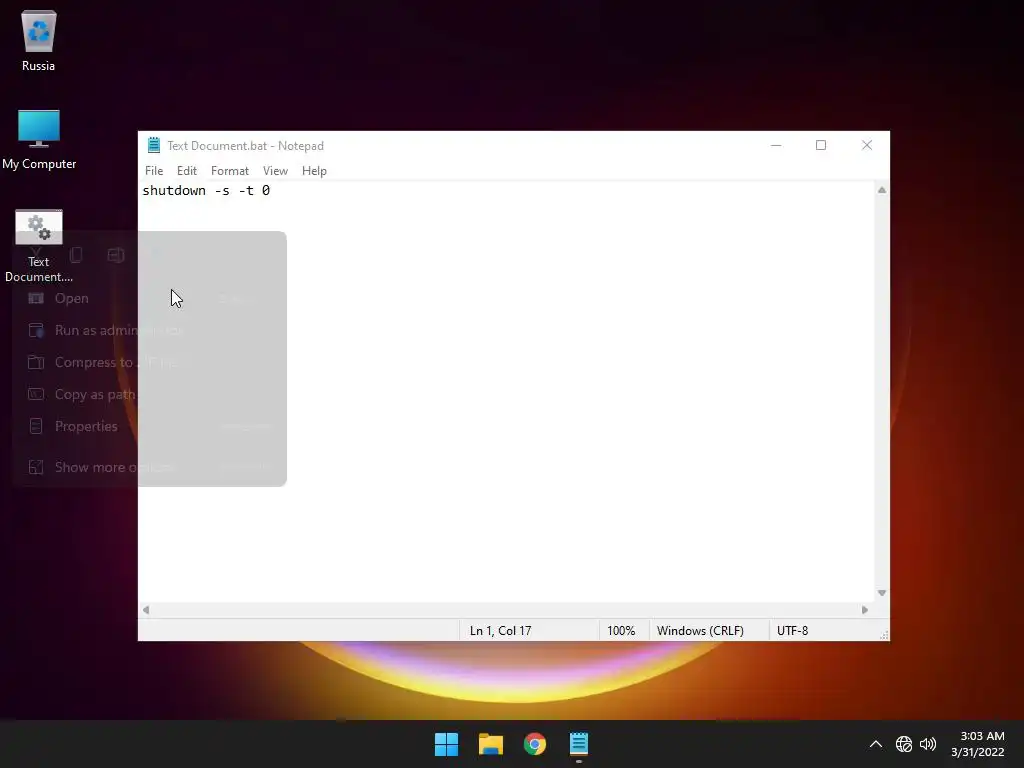This screenshot has height=768, width=1024.
Task: Open the clock showing 3:03 AM
Action: (x=978, y=744)
